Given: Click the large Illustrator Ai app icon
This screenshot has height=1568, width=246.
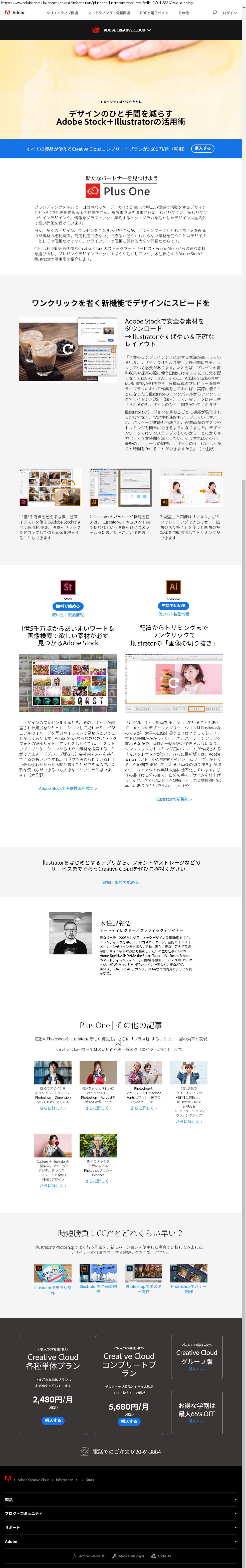Looking at the screenshot, I should [173, 587].
